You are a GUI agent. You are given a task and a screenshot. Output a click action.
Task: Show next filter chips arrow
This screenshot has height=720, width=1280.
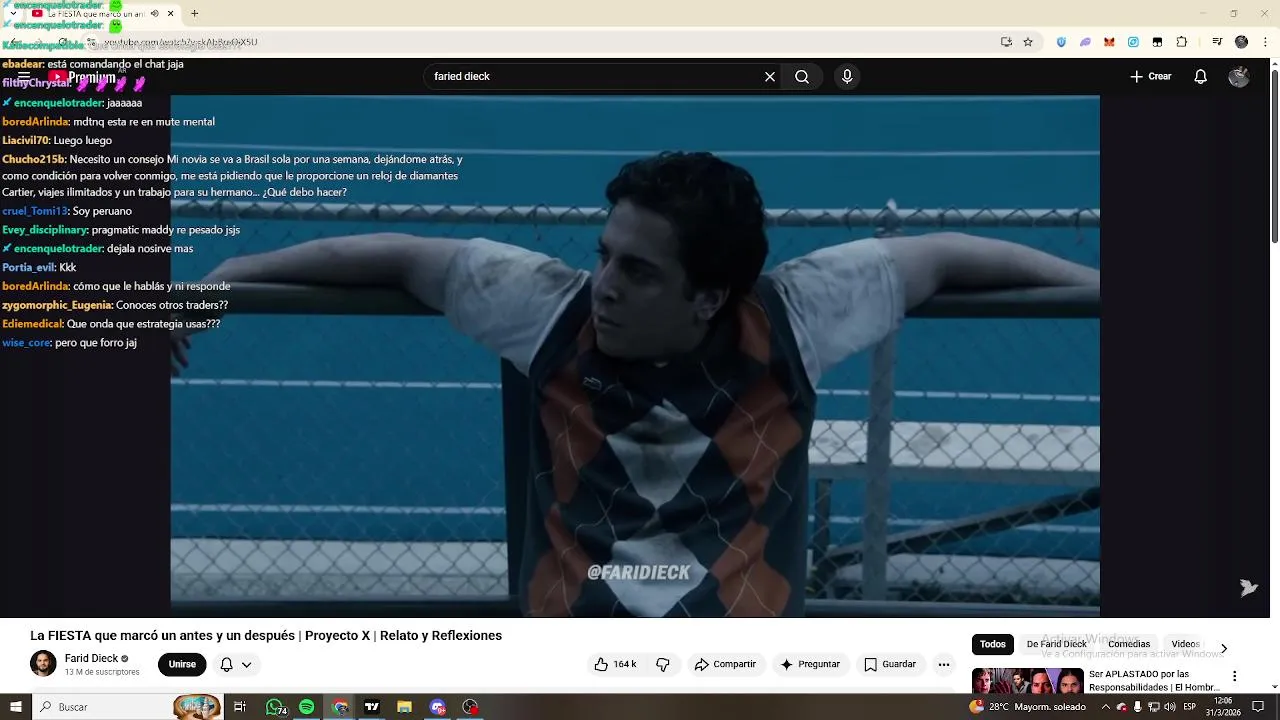1223,648
